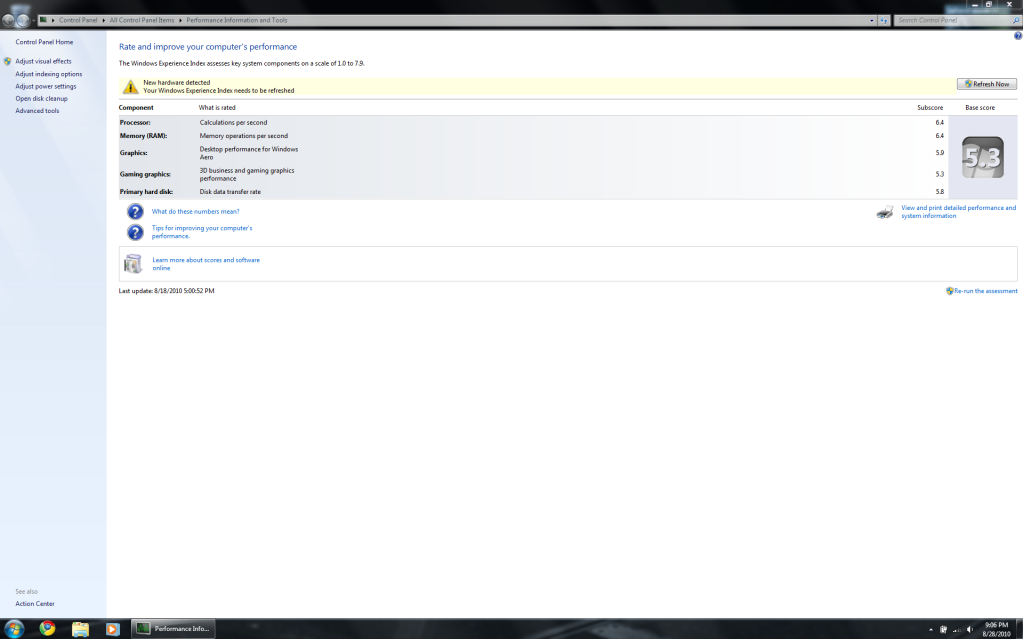Image resolution: width=1023 pixels, height=639 pixels.
Task: Click the search magnifier icon
Action: tap(1016, 20)
